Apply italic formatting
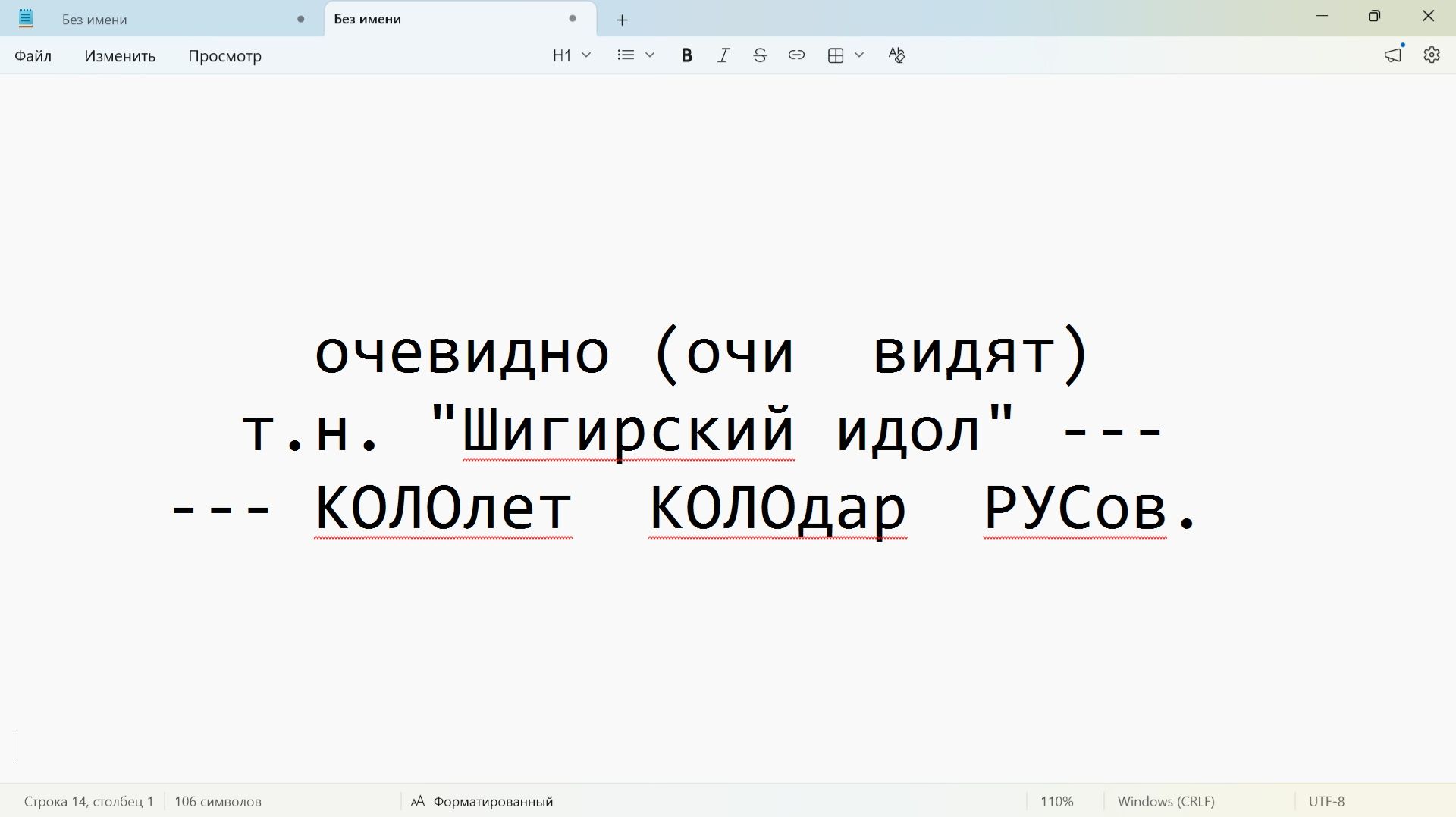 [x=723, y=55]
